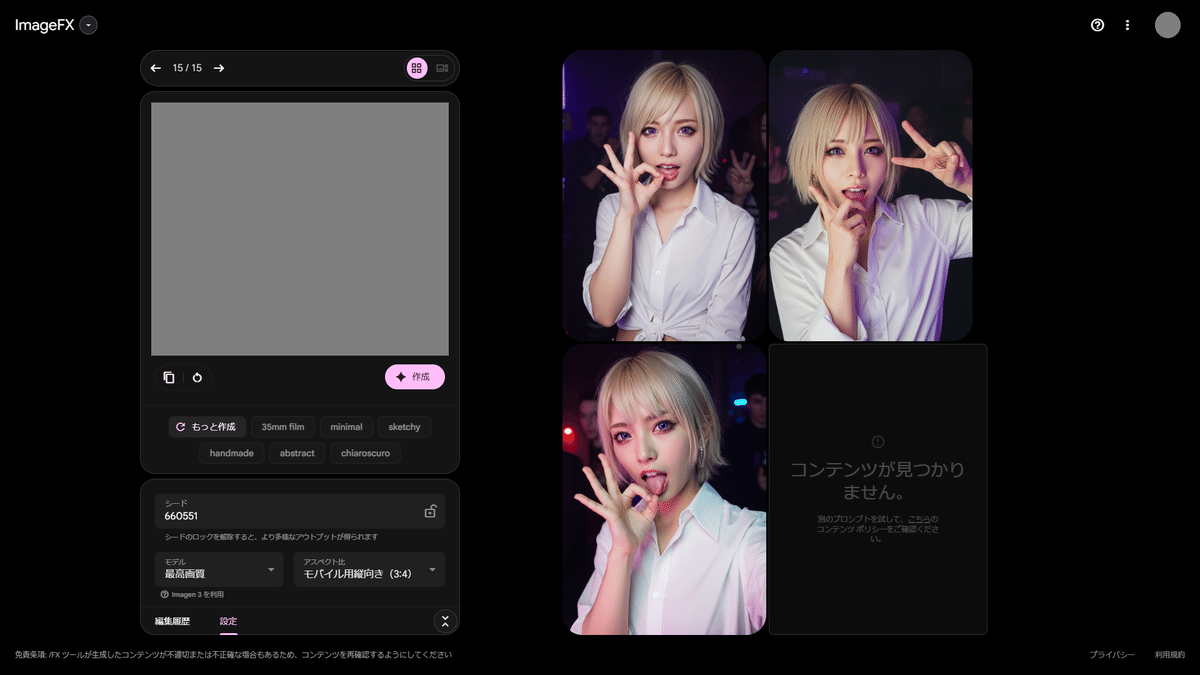The image size is (1200, 675).
Task: Open the three-dot overflow menu top right
Action: pos(1127,25)
